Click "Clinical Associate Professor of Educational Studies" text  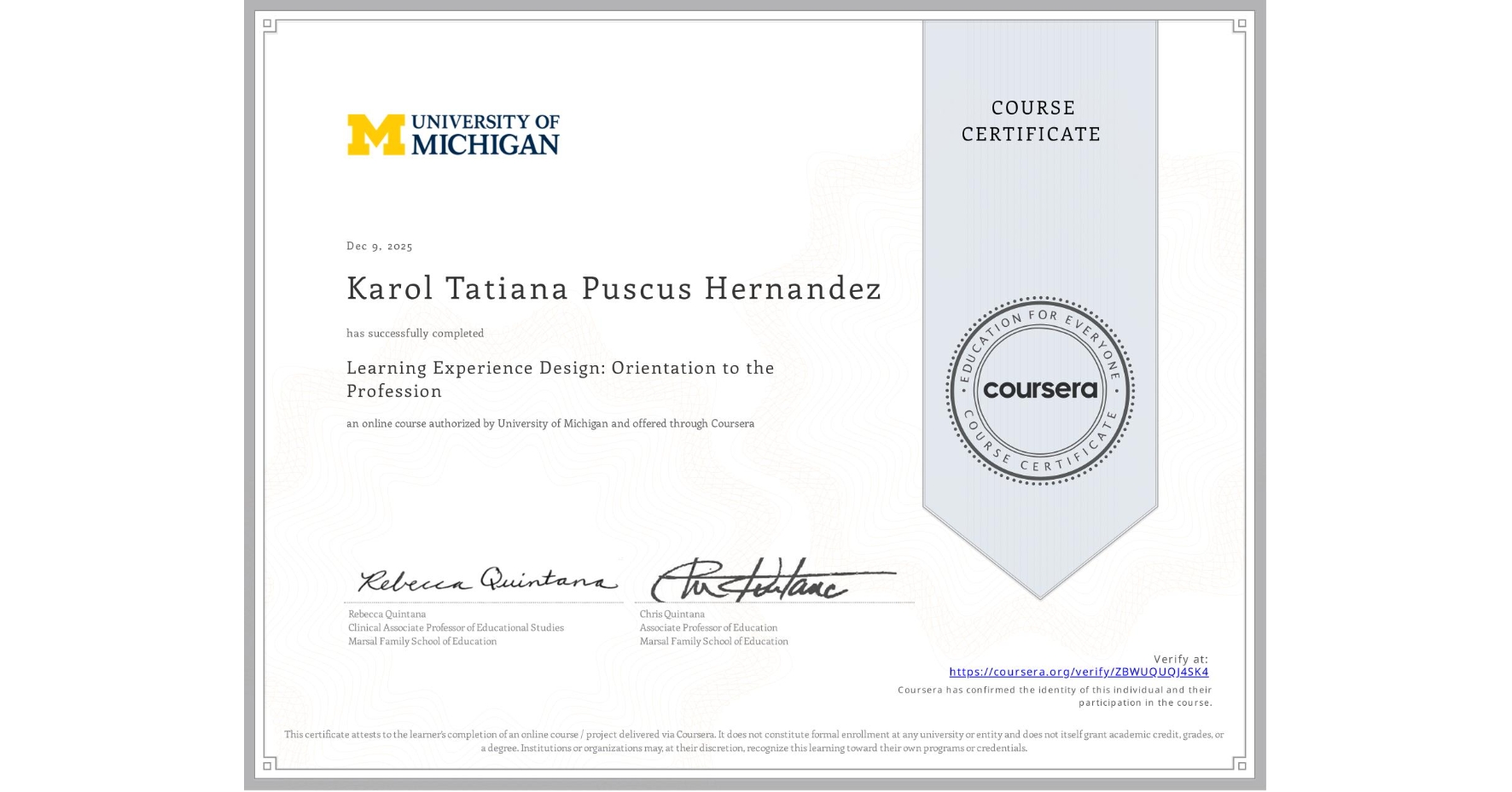pyautogui.click(x=456, y=628)
